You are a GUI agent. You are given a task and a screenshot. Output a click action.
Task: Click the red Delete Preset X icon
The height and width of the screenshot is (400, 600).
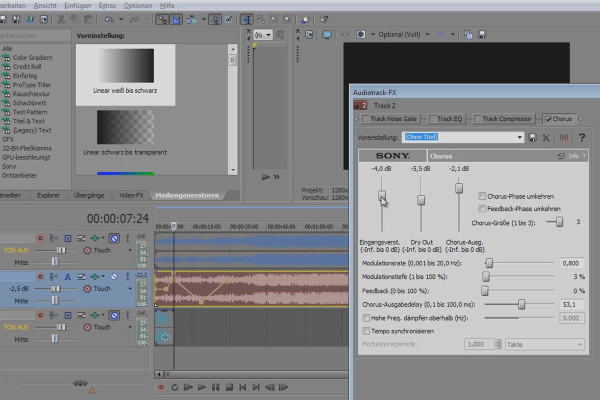(546, 138)
